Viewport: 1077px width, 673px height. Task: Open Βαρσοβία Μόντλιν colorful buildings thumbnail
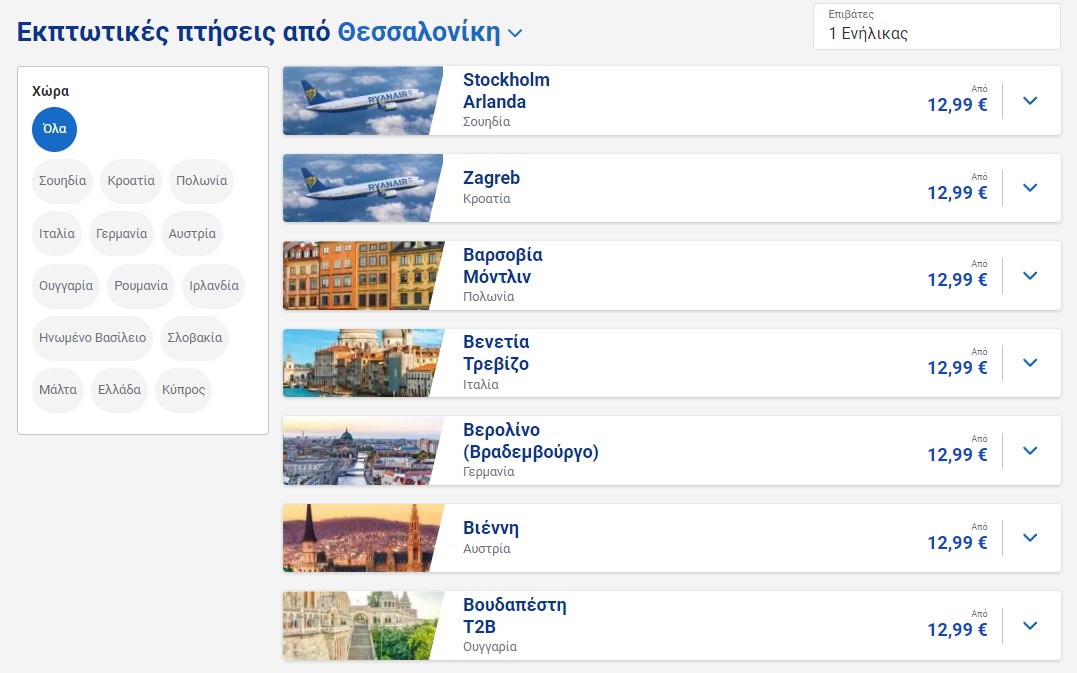click(x=363, y=276)
